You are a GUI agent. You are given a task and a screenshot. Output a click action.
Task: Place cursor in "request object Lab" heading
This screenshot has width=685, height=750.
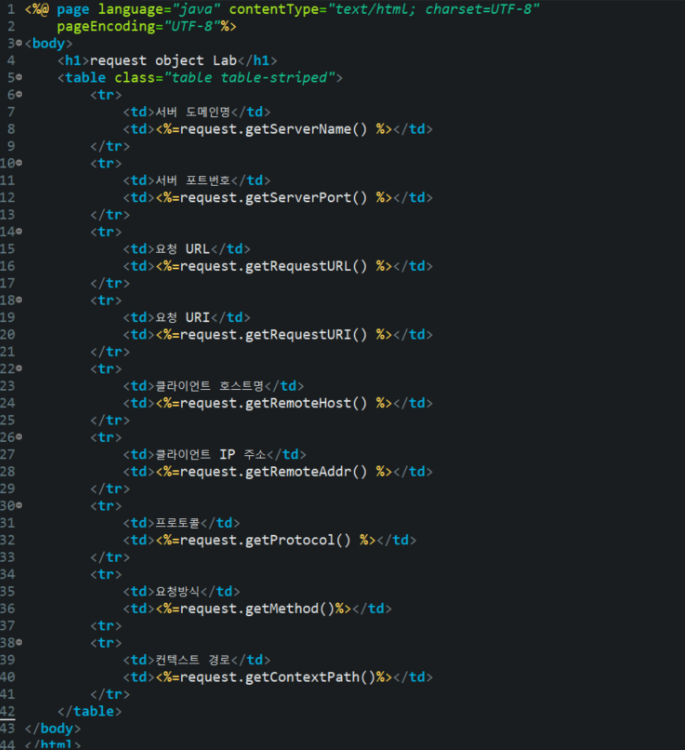[163, 61]
